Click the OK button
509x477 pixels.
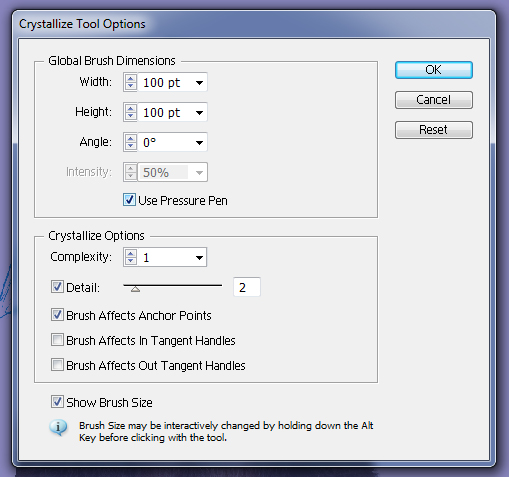pos(434,70)
